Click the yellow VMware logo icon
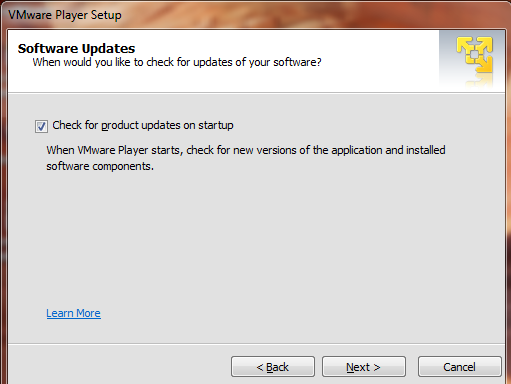Image resolution: width=511 pixels, height=384 pixels. [475, 54]
